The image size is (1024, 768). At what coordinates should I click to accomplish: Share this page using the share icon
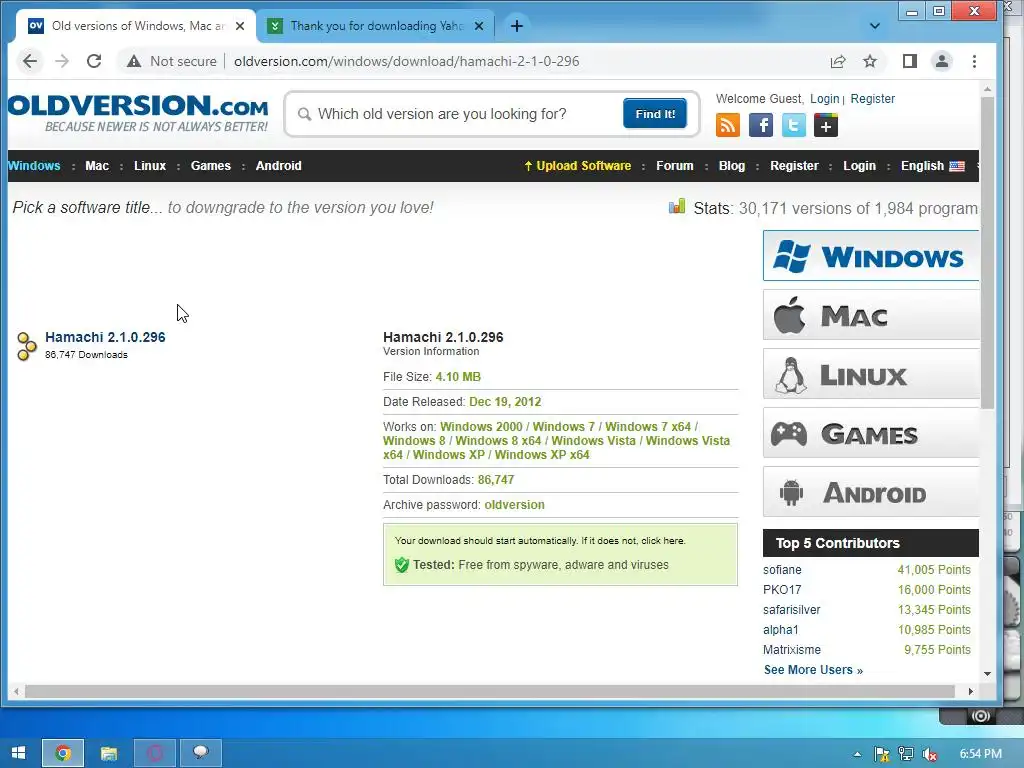click(x=838, y=61)
